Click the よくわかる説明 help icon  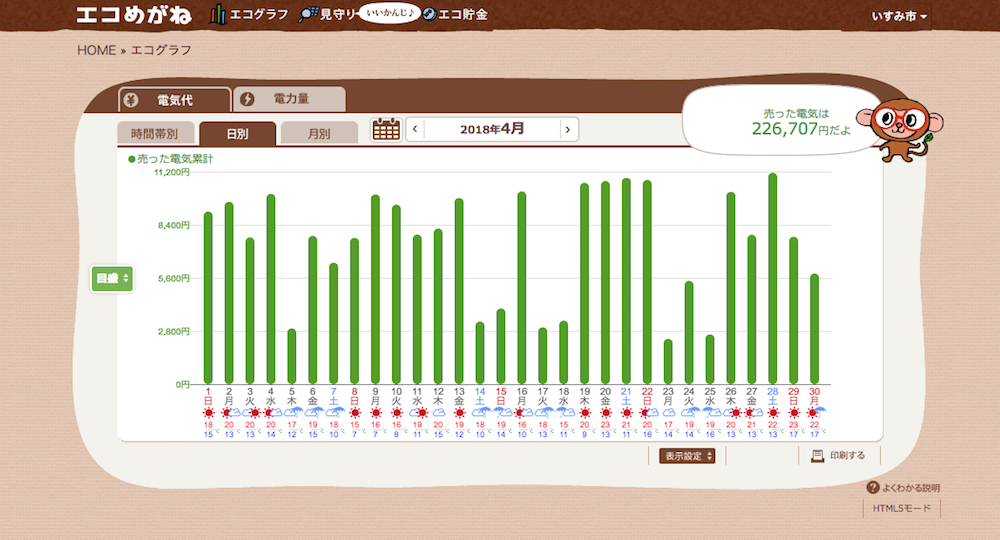point(872,488)
